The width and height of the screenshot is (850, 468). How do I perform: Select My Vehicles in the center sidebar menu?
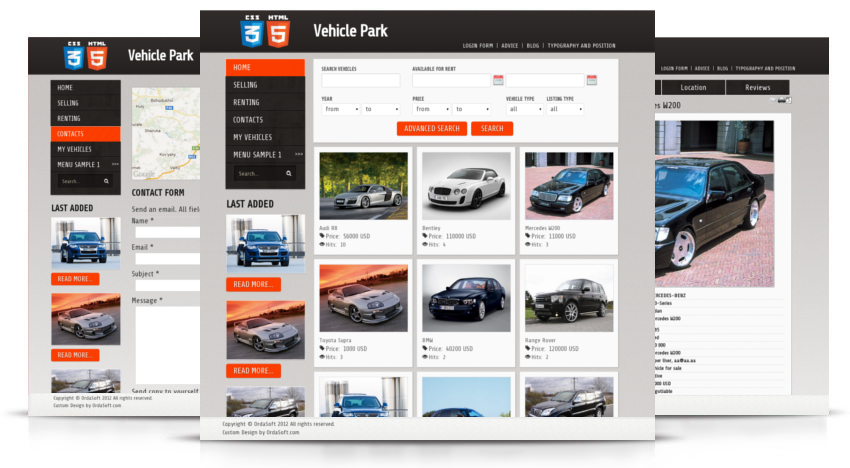265,137
